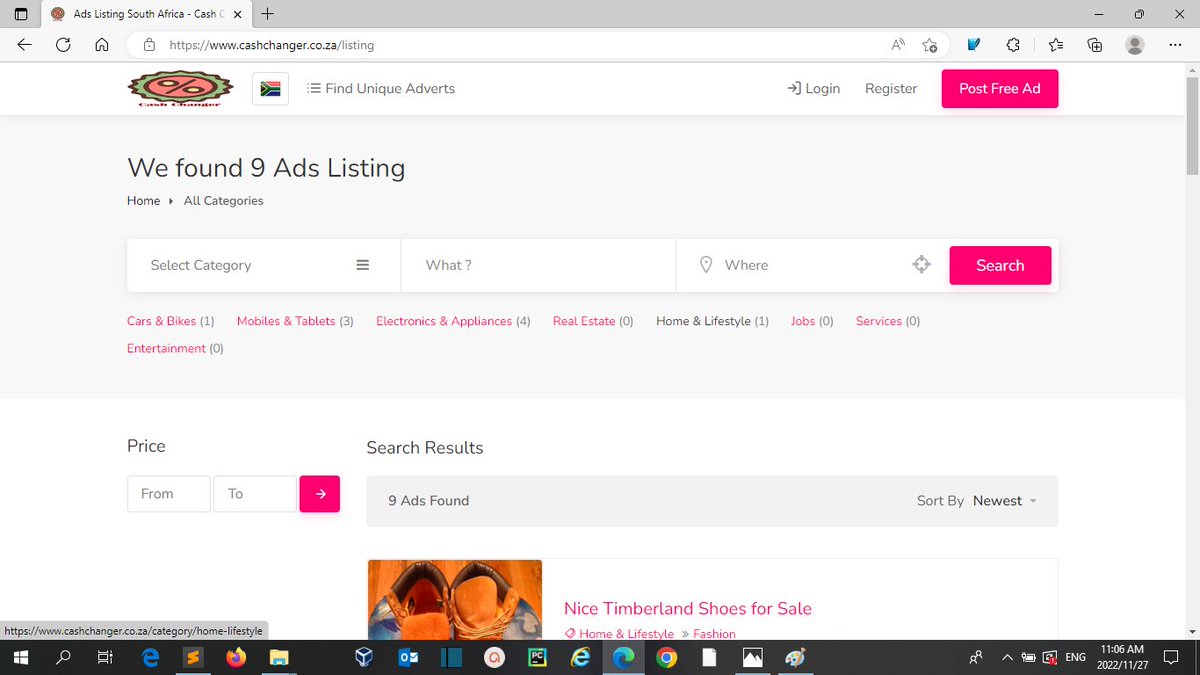This screenshot has width=1200, height=675.
Task: Click the Cash Changer logo
Action: (180, 88)
